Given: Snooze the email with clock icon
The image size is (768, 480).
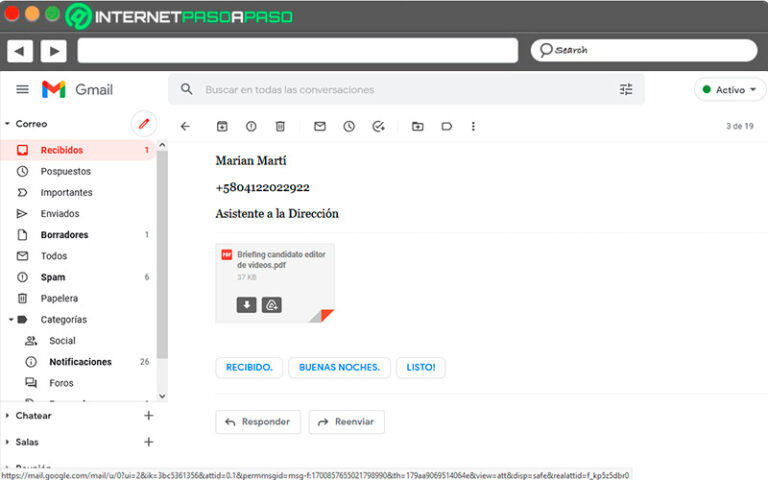Looking at the screenshot, I should (349, 126).
